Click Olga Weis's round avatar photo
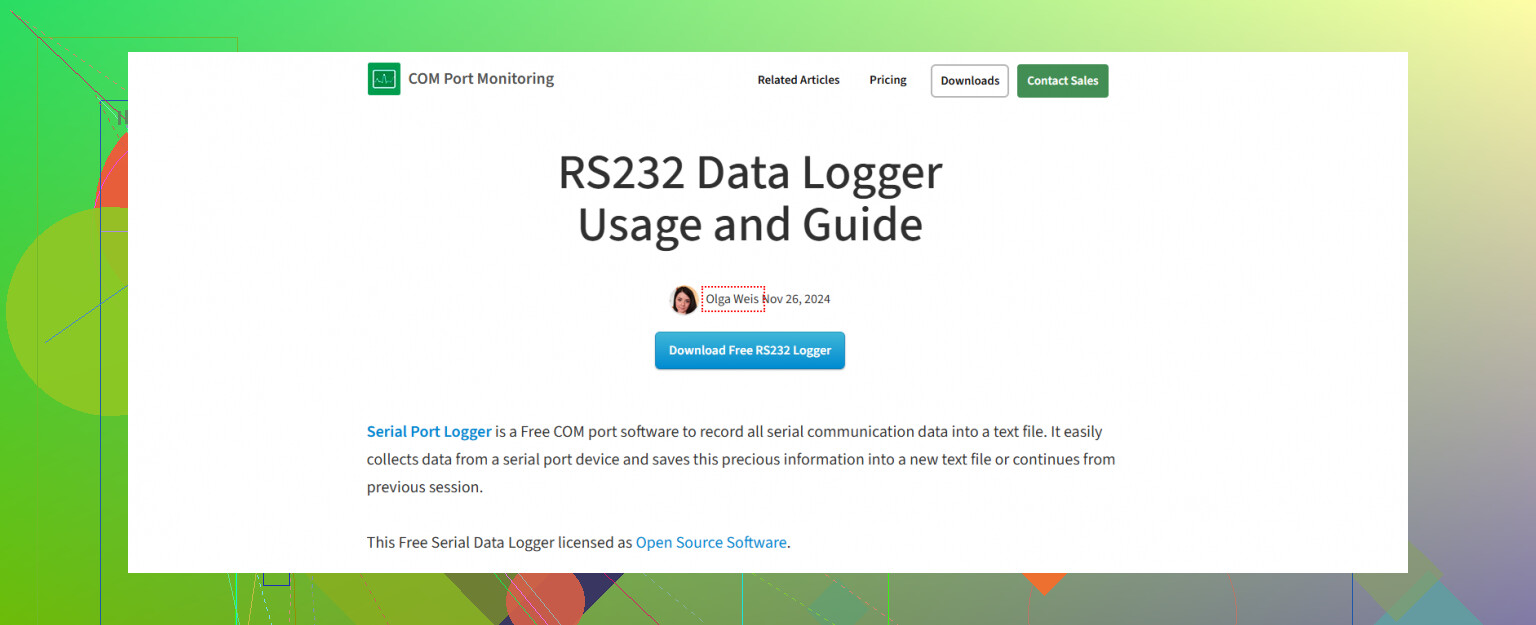Viewport: 1536px width, 625px height. pos(684,299)
